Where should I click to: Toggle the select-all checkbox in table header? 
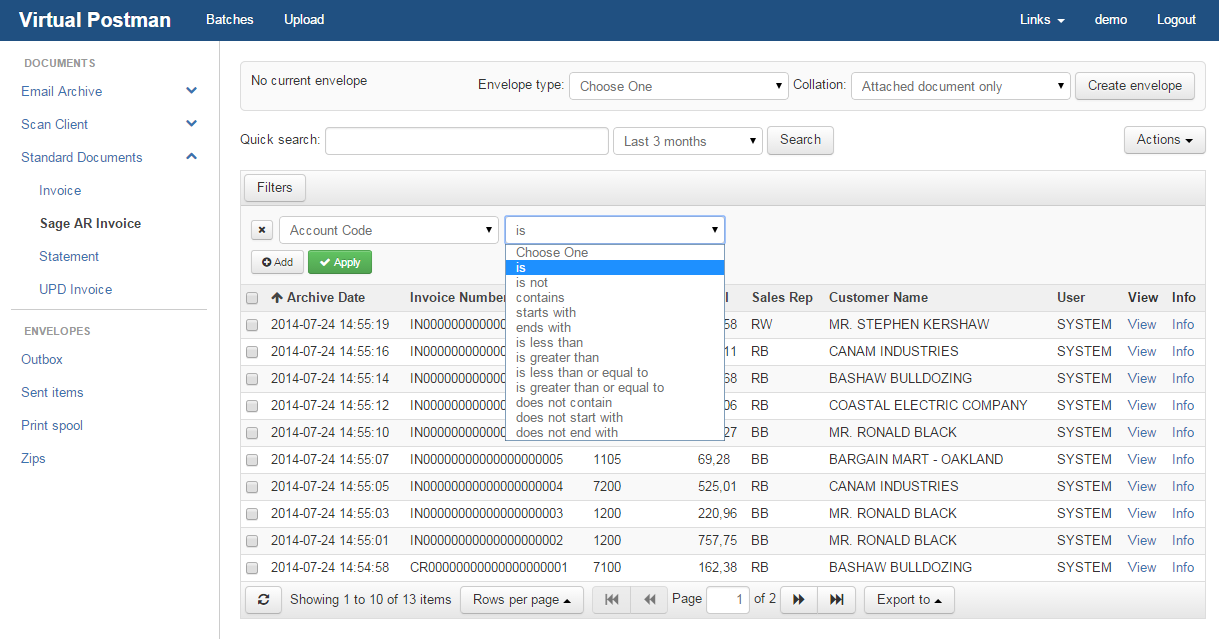coord(252,298)
